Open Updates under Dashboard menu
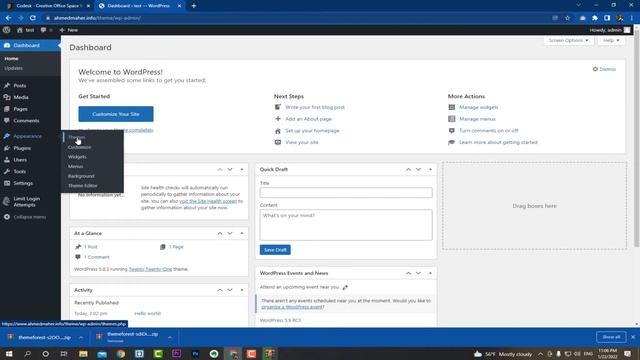 tap(13, 68)
